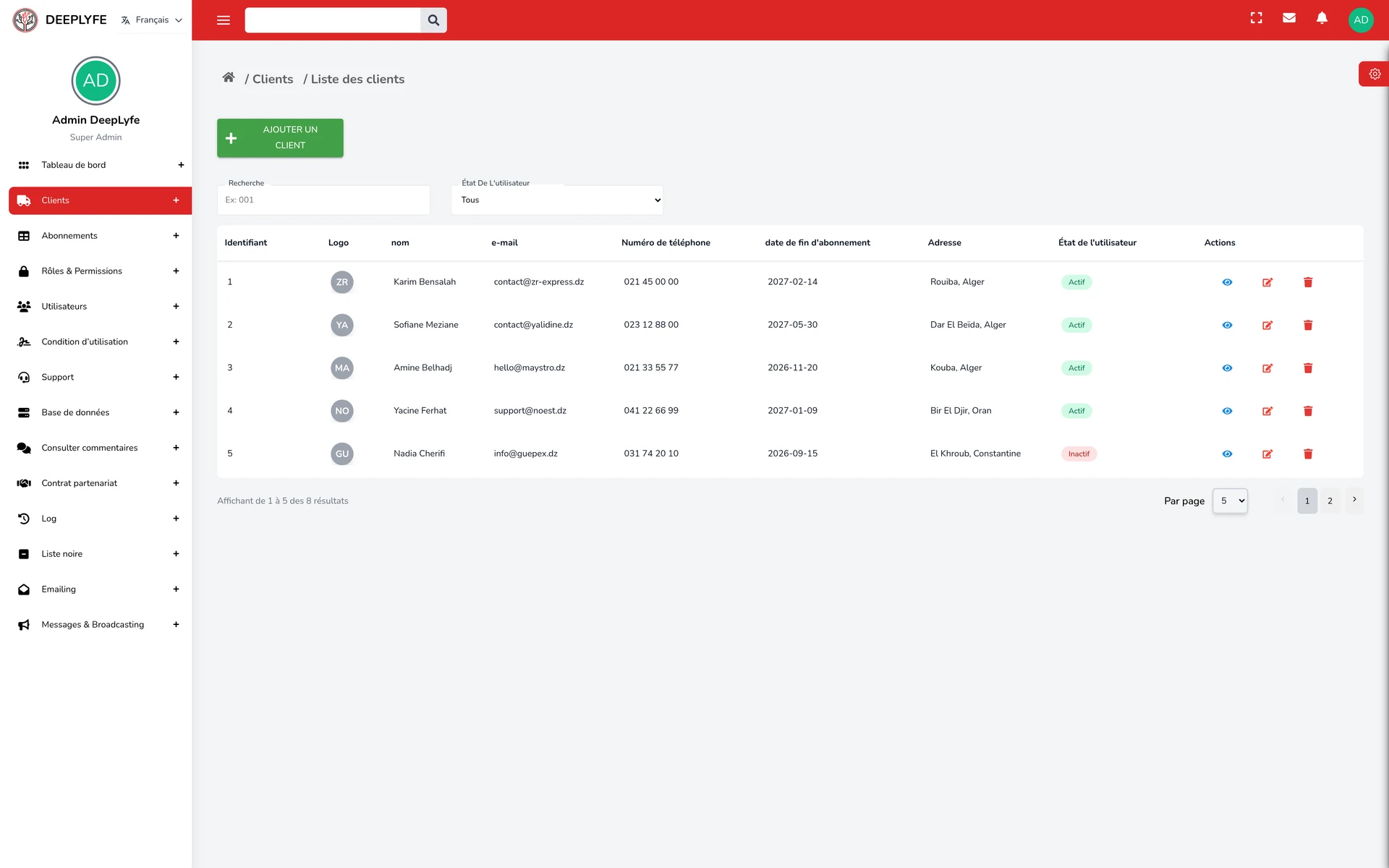1389x868 pixels.
Task: View Nadia Cherifi's details eye icon
Action: pos(1227,454)
